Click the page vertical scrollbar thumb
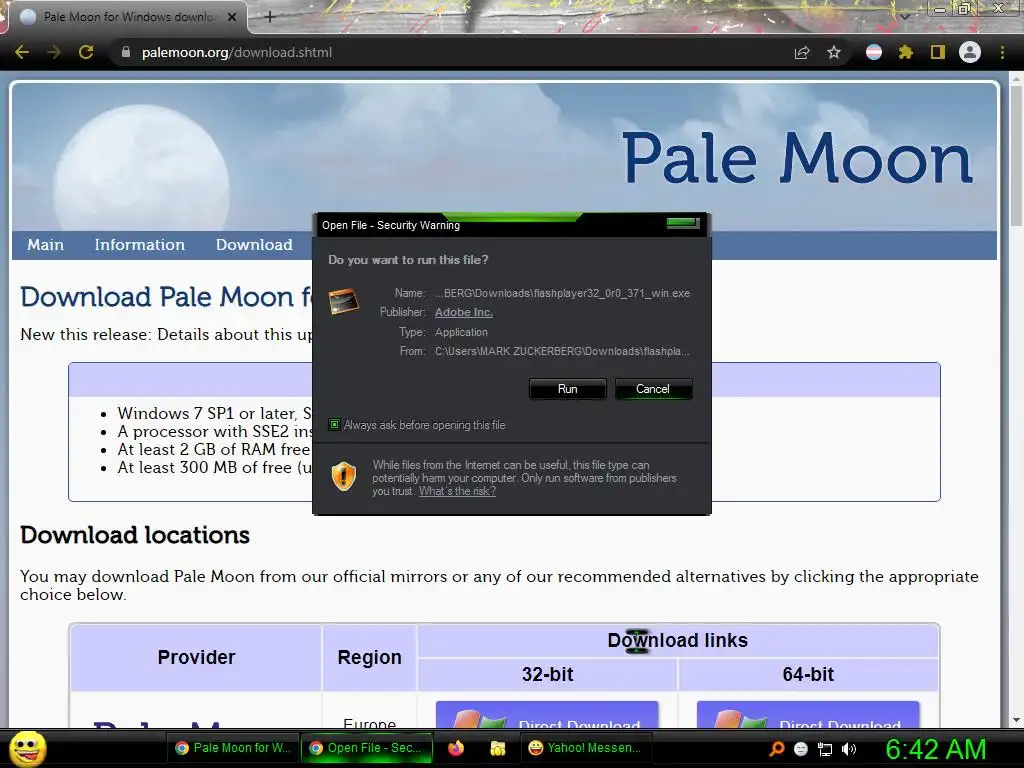This screenshot has width=1024, height=768. (1016, 157)
